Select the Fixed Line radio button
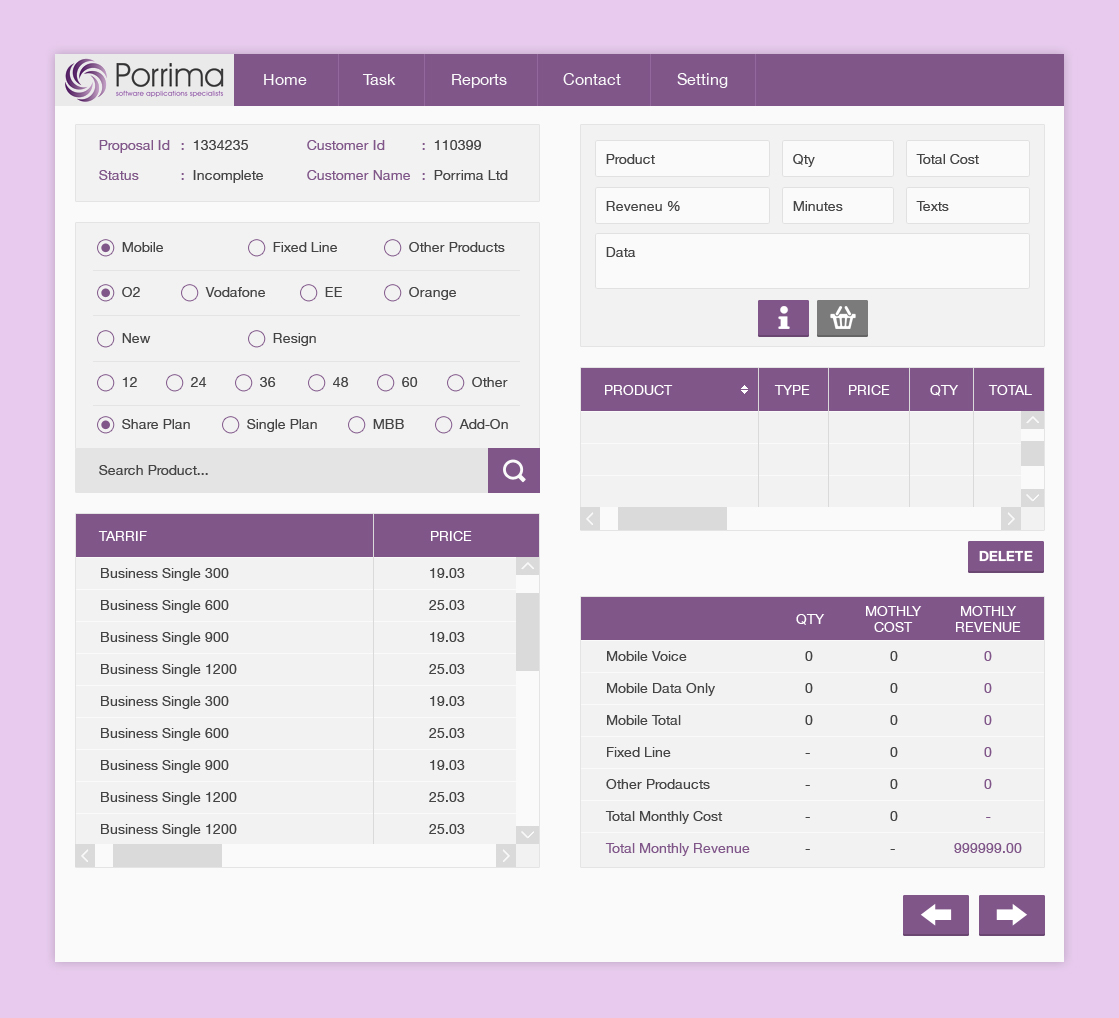1119x1018 pixels. point(256,248)
